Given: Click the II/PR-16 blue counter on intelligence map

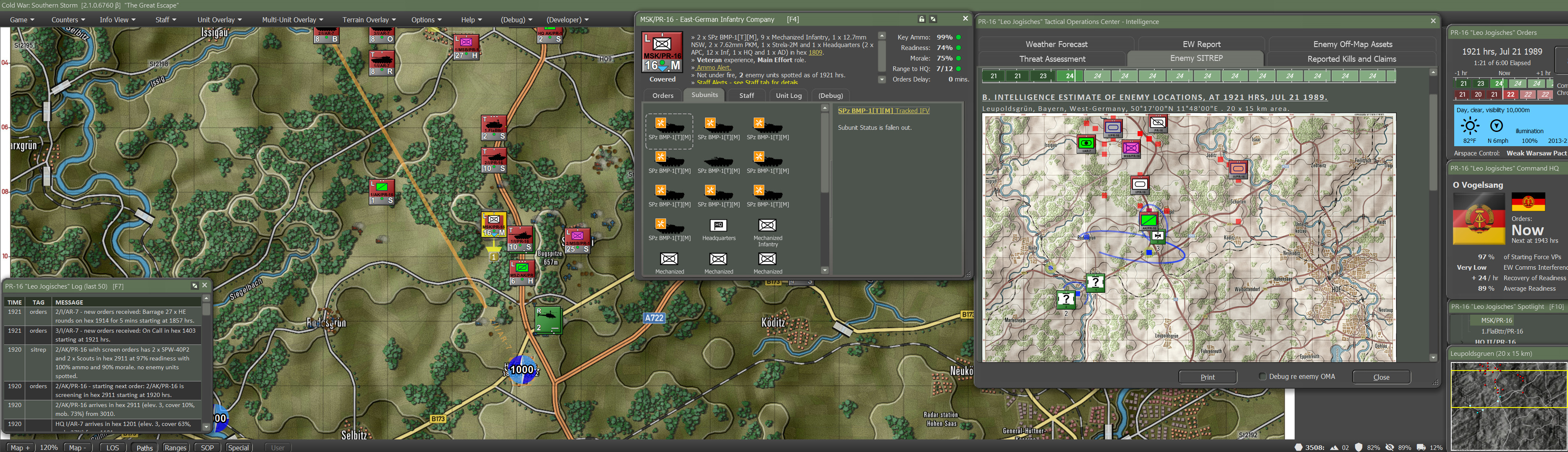Looking at the screenshot, I should point(1113,129).
